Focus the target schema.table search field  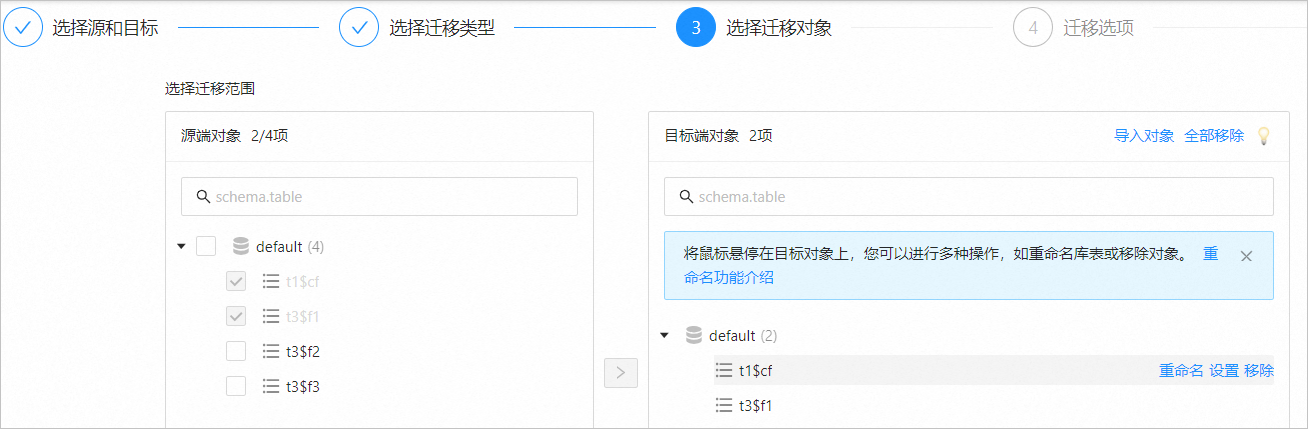pos(980,197)
